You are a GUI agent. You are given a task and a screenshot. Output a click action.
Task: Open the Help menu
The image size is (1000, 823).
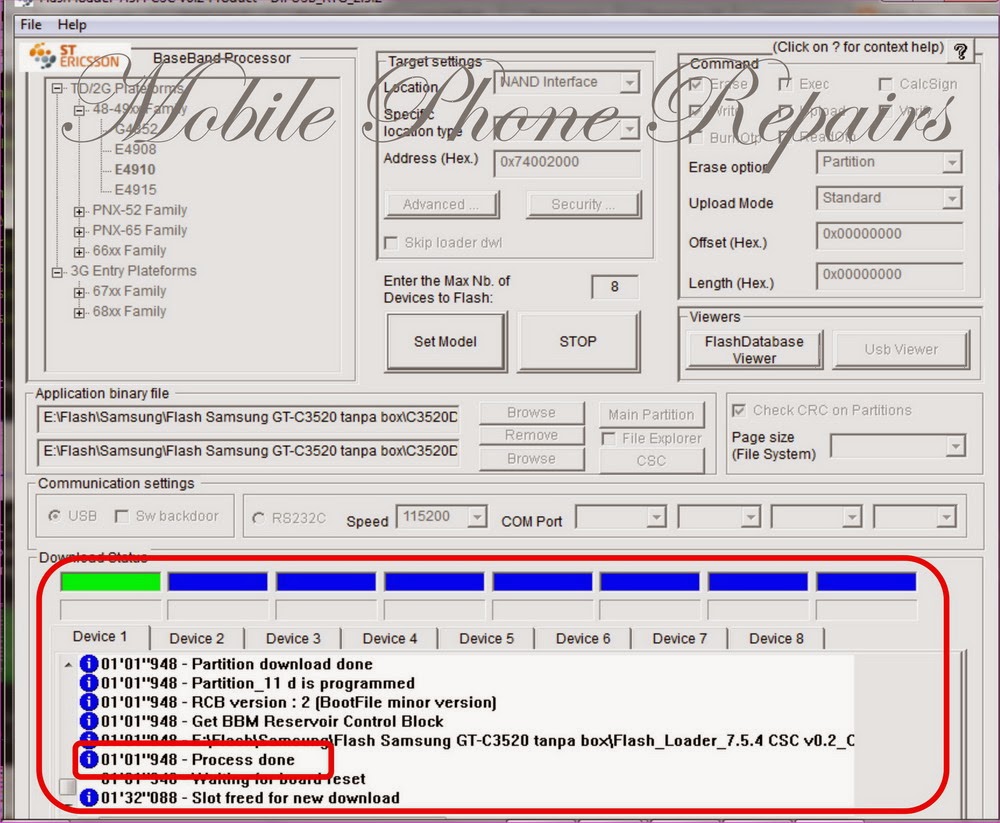[x=72, y=24]
